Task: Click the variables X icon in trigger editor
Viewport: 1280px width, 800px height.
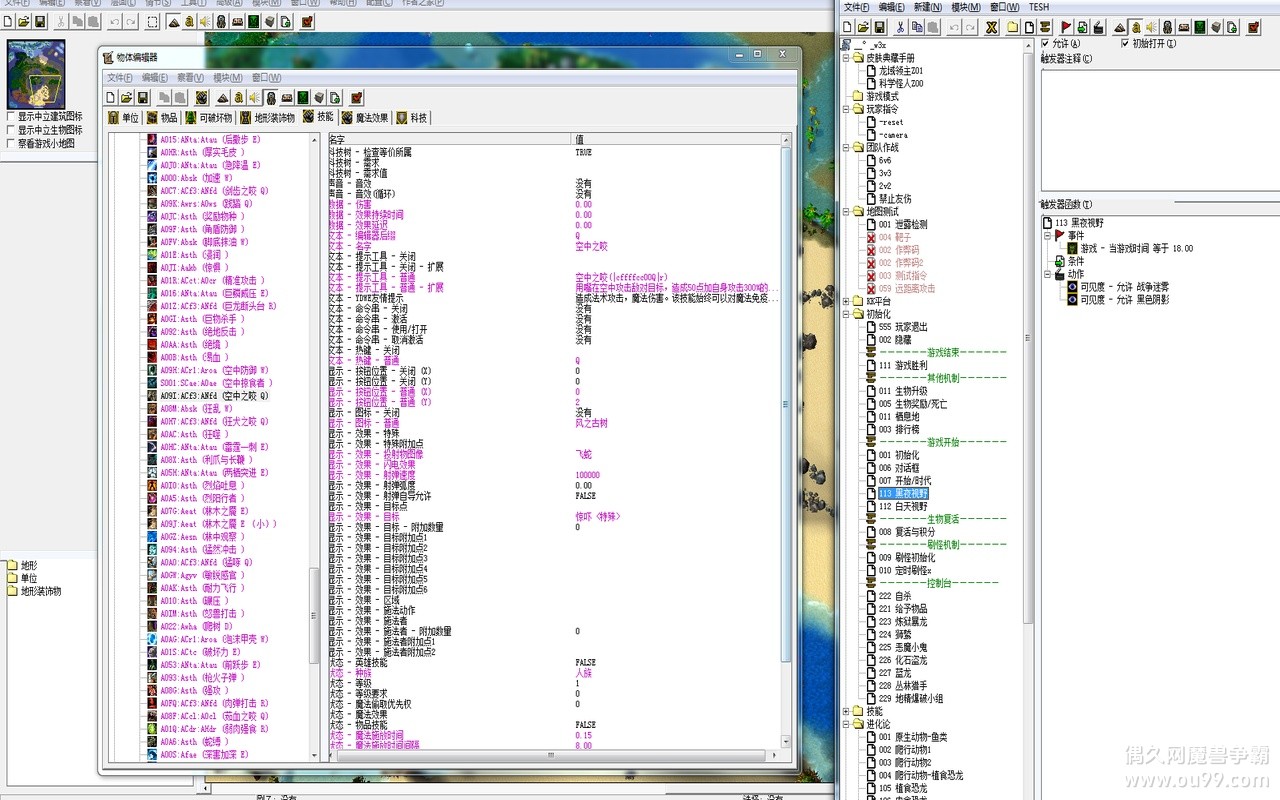Action: tap(991, 26)
